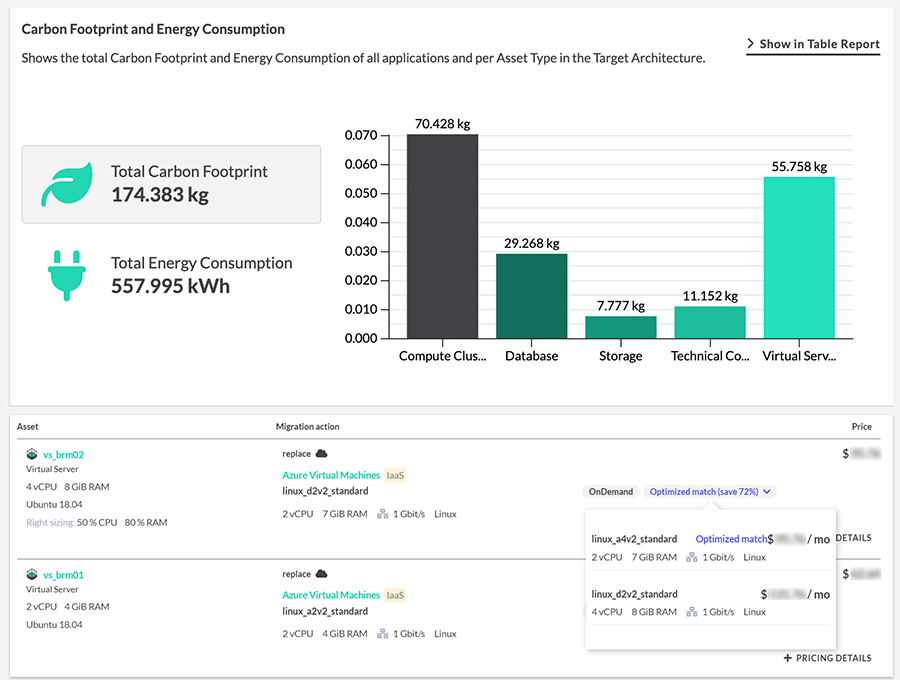Click the 11.152 kg bar label
The image size is (900, 687).
point(710,296)
